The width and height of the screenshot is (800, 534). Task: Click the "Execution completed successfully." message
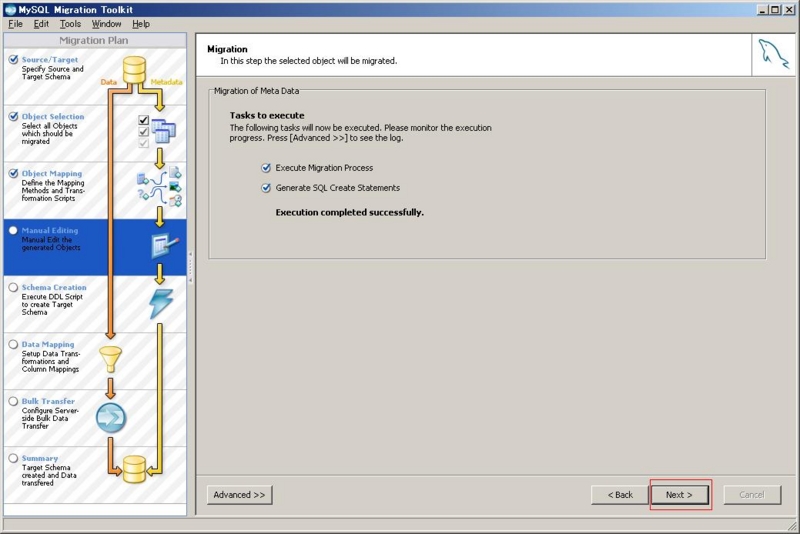pyautogui.click(x=349, y=213)
